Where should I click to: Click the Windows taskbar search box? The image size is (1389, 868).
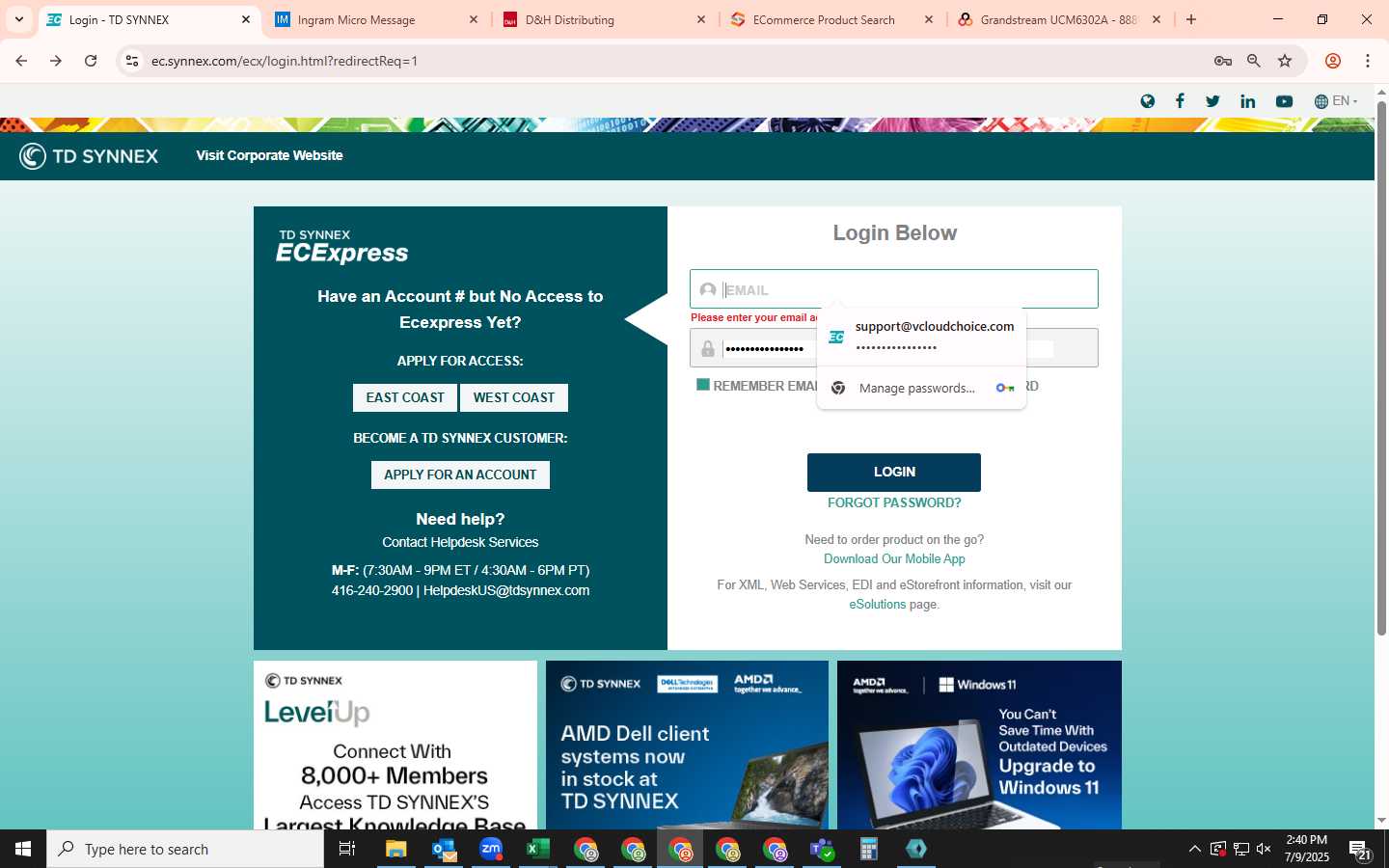coord(185,849)
